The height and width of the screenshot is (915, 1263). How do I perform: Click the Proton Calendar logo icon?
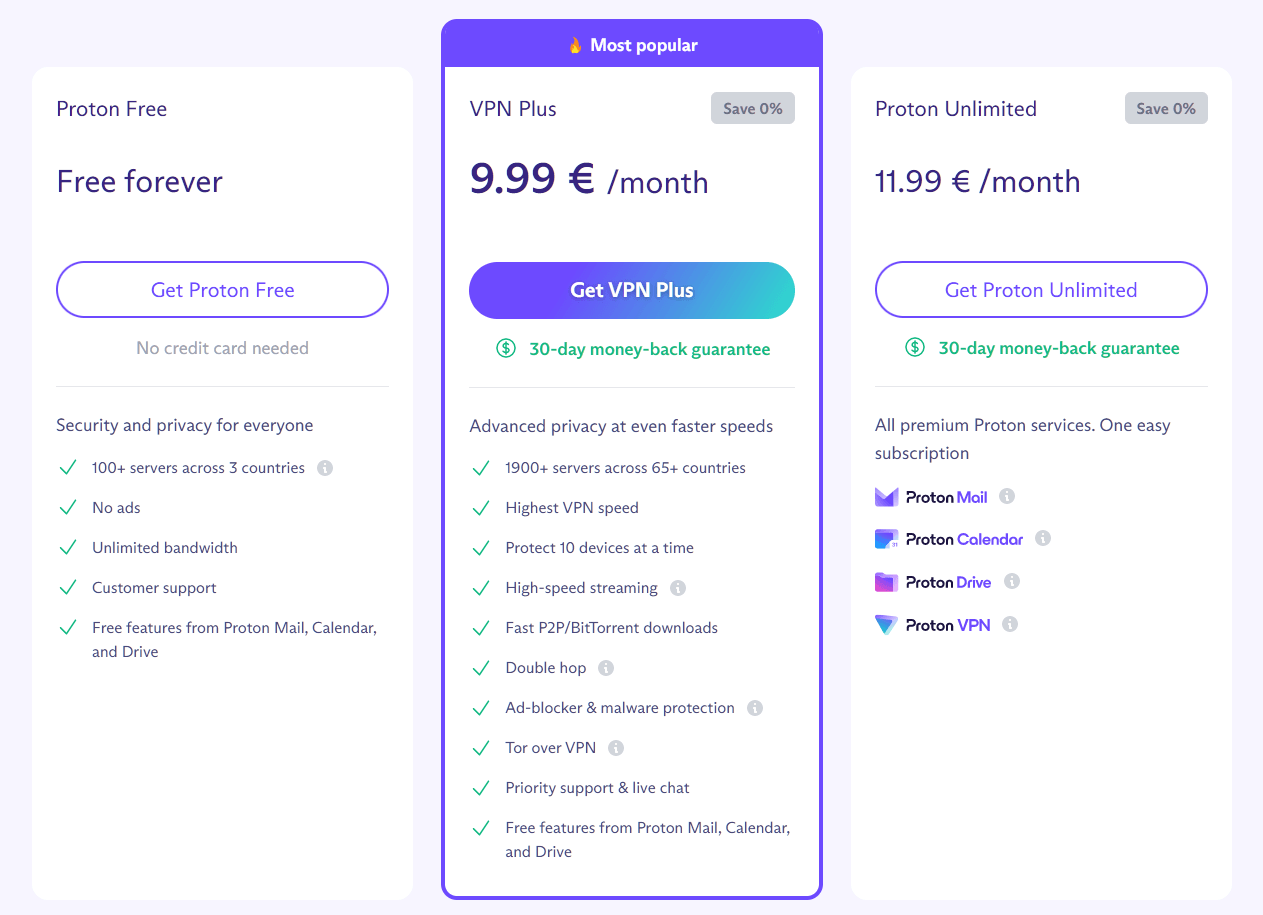click(x=887, y=539)
